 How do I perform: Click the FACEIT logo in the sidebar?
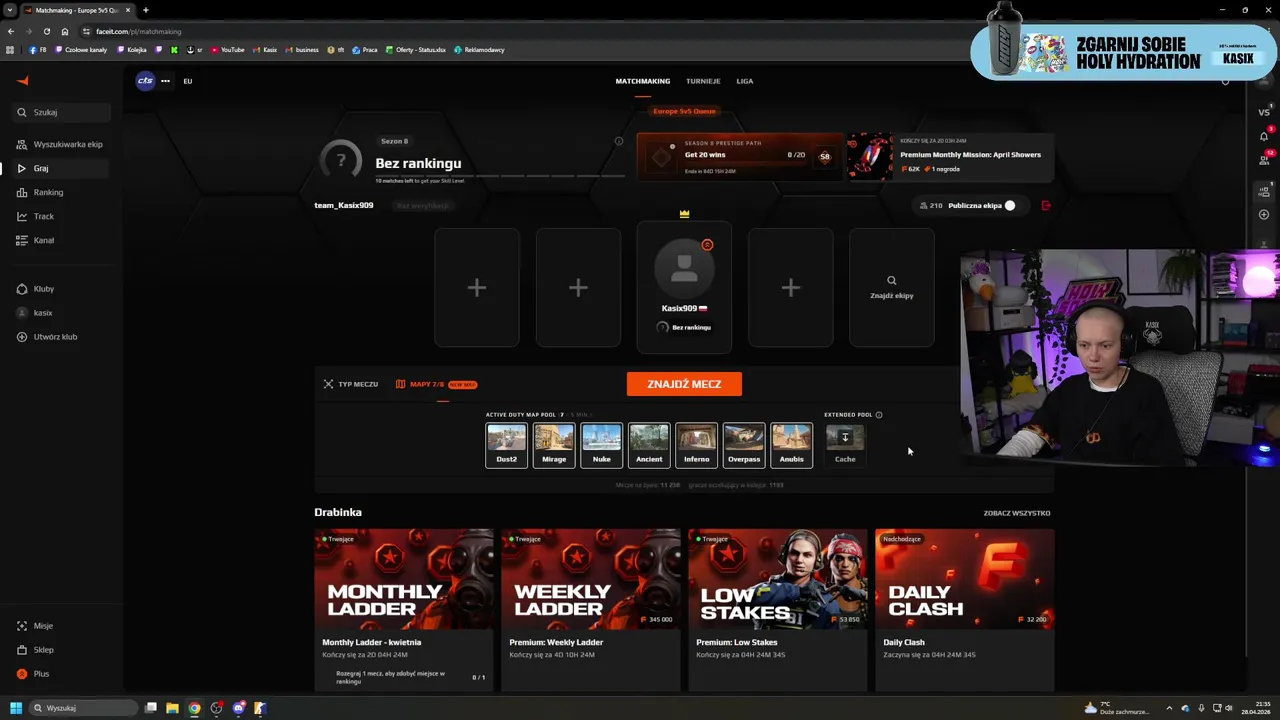coord(23,81)
